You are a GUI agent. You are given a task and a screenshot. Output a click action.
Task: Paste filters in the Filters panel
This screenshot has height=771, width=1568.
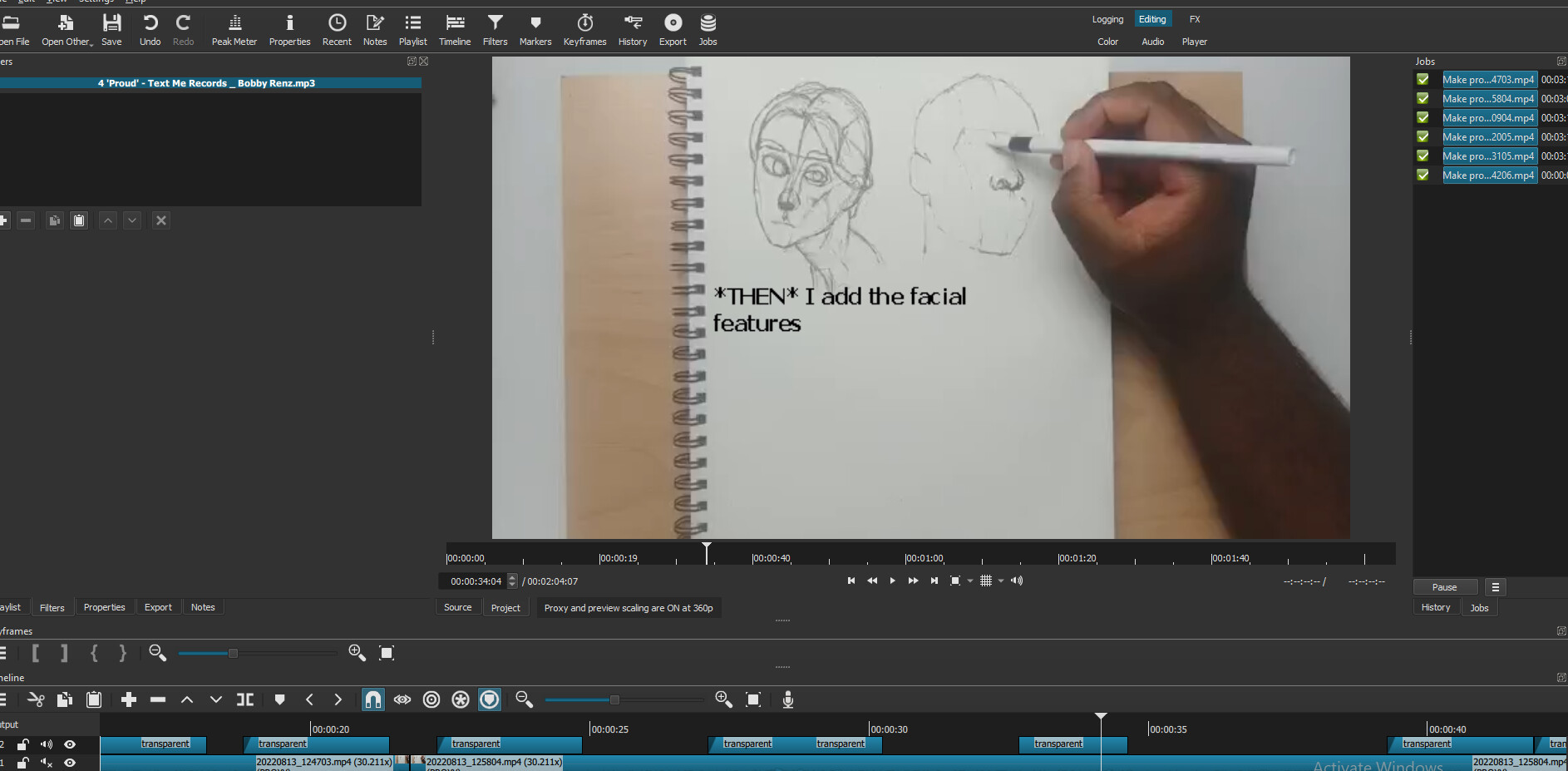[79, 220]
